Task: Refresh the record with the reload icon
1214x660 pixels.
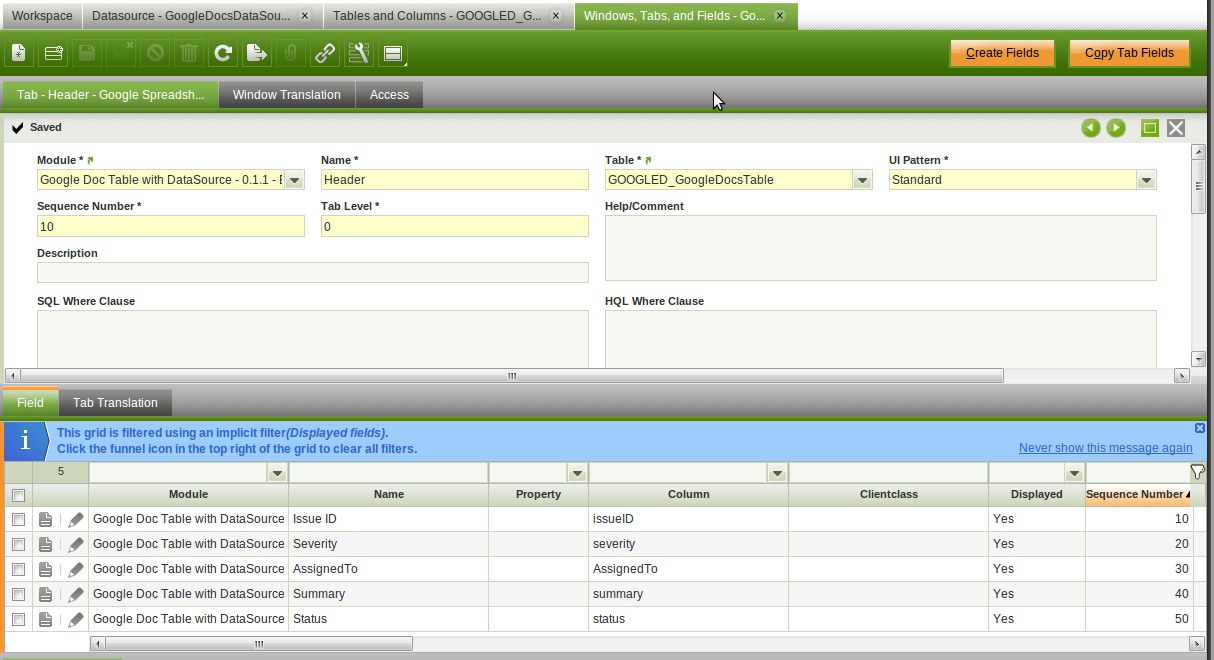Action: click(223, 53)
